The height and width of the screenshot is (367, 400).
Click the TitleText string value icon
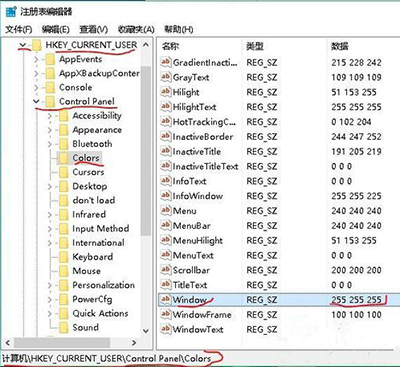166,285
